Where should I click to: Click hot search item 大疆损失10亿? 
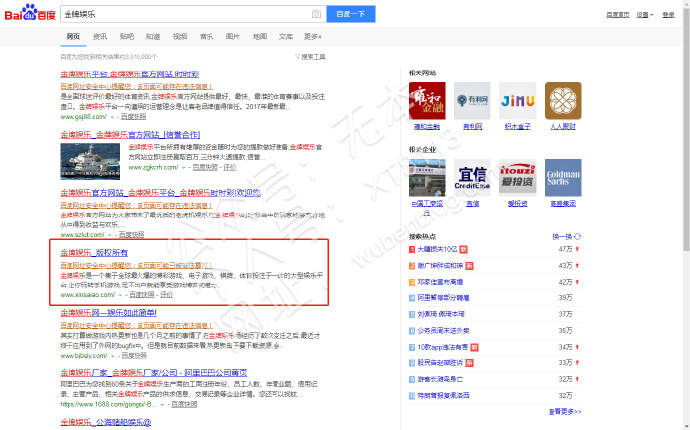click(x=437, y=249)
